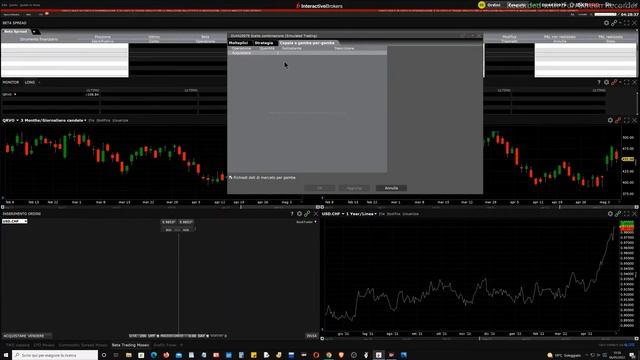Open File Explorer from taskbar

(x=129, y=355)
